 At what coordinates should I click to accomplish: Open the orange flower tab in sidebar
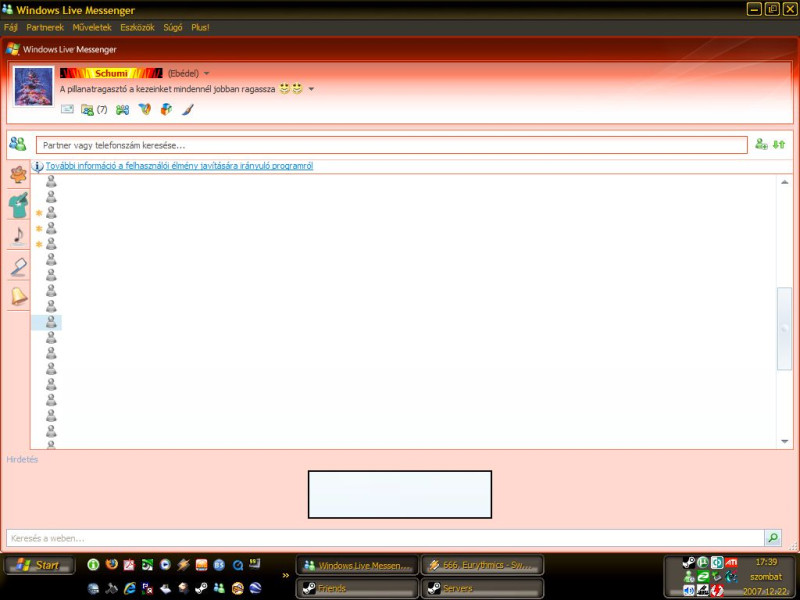click(18, 174)
